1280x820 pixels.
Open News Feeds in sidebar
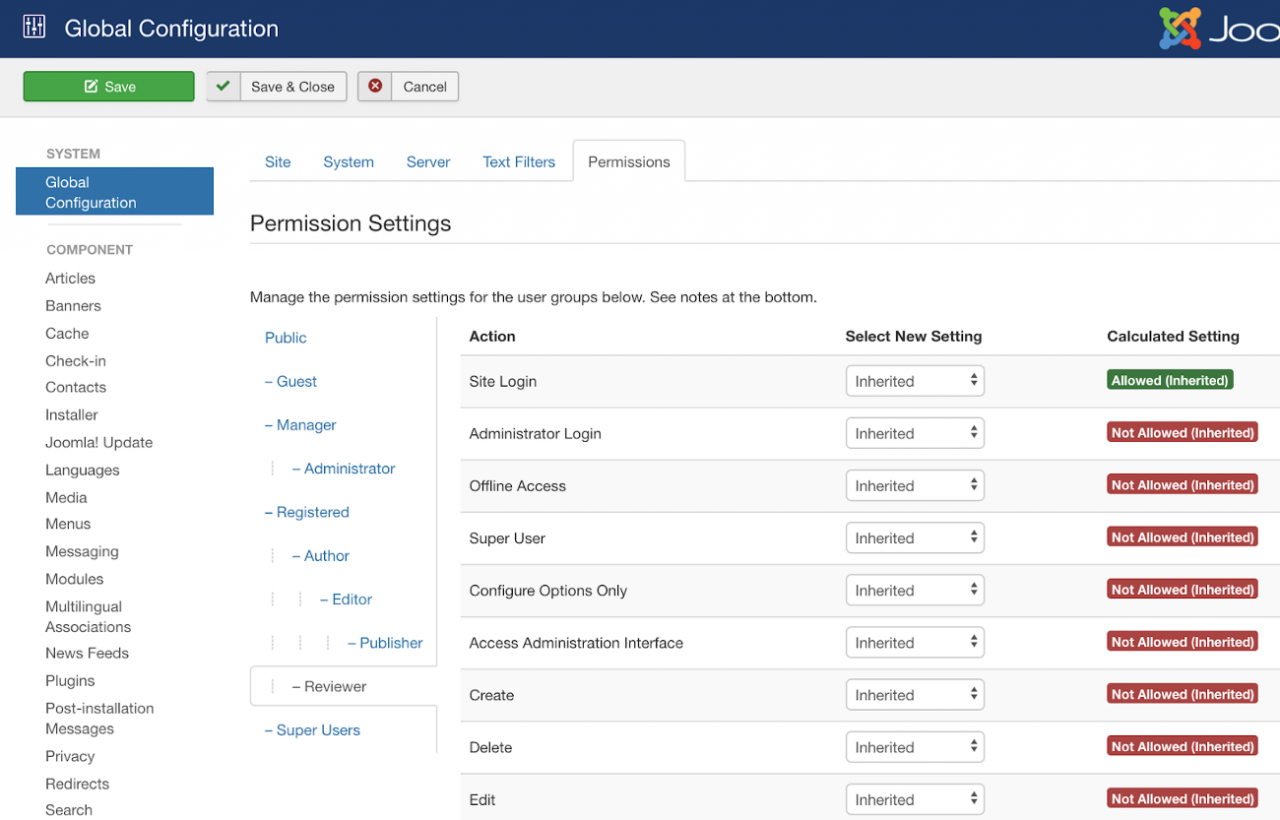click(x=87, y=653)
